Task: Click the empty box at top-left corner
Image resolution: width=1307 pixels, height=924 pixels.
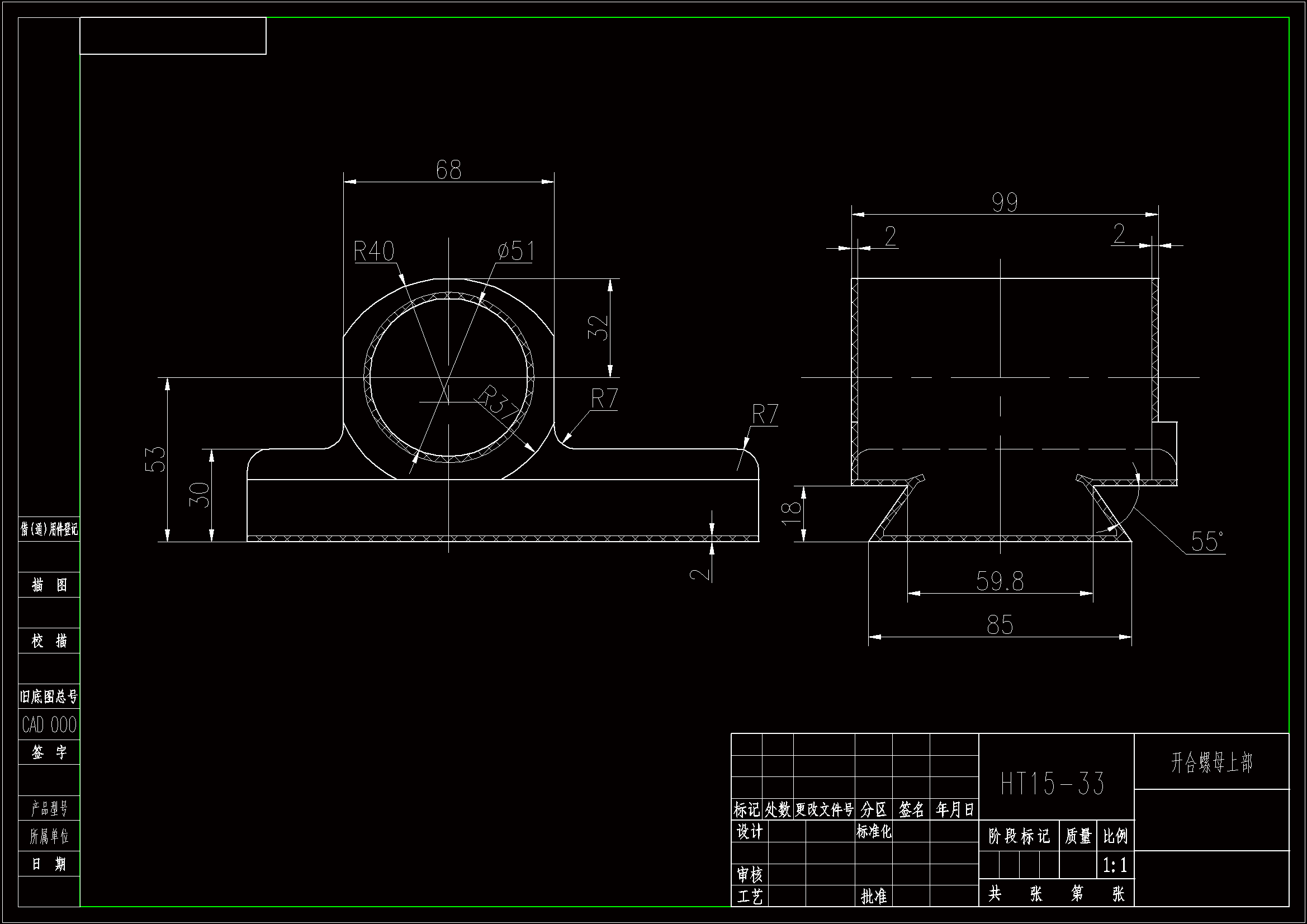Action: 173,36
